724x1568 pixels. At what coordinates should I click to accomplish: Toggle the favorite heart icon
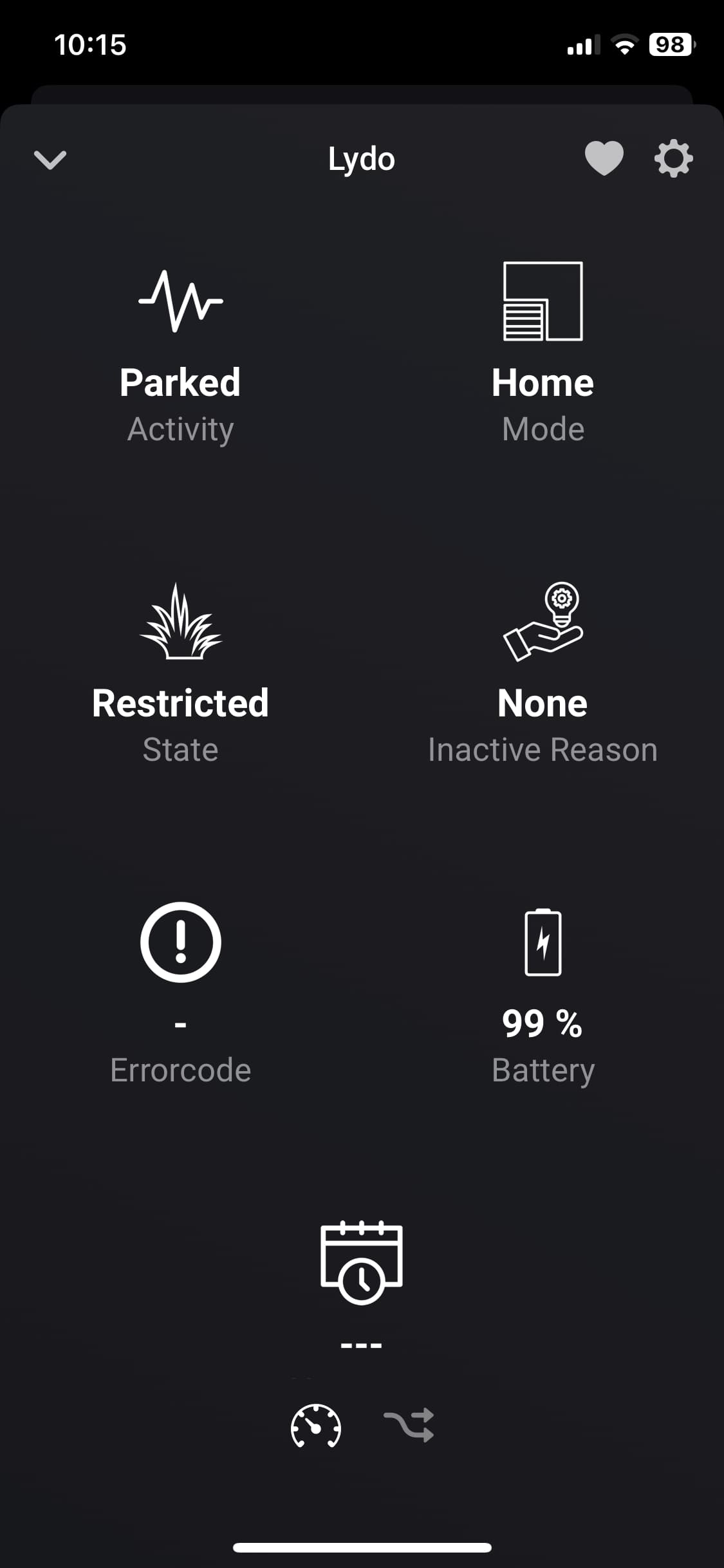604,158
